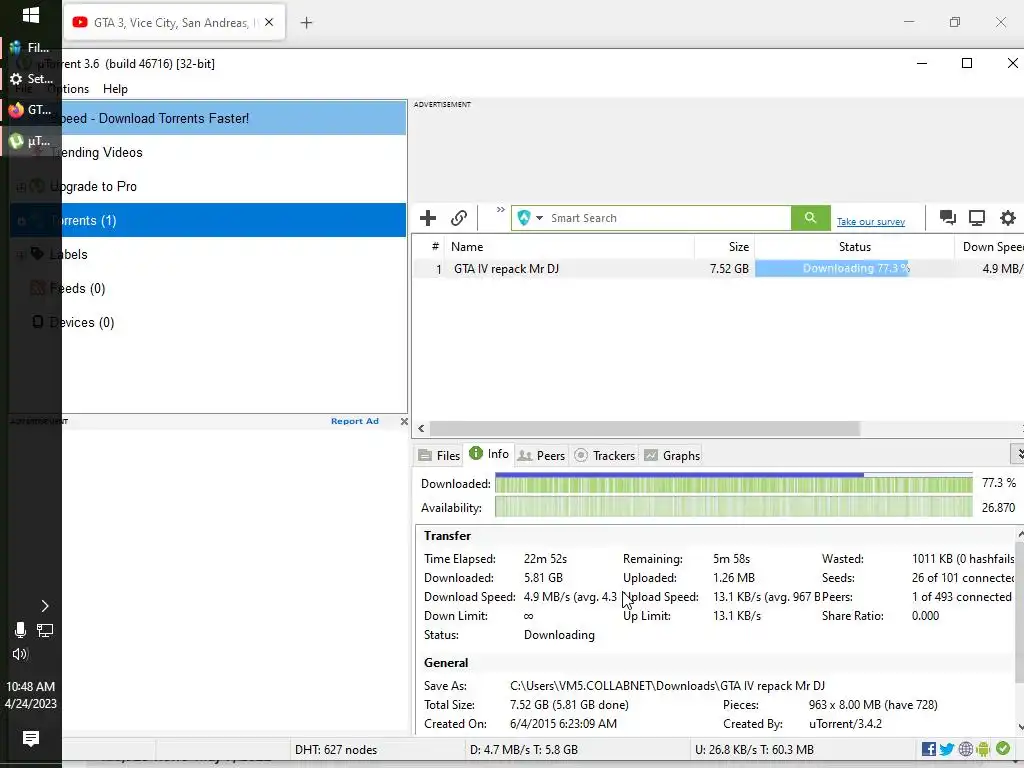The height and width of the screenshot is (768, 1024).
Task: Open the notification center icon
Action: click(31, 738)
